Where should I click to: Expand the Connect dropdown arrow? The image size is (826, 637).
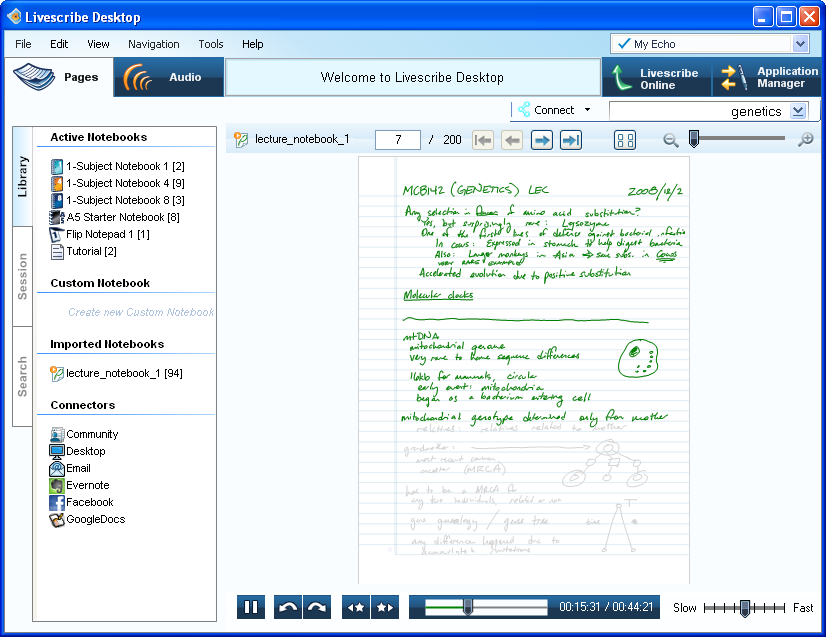click(x=587, y=110)
